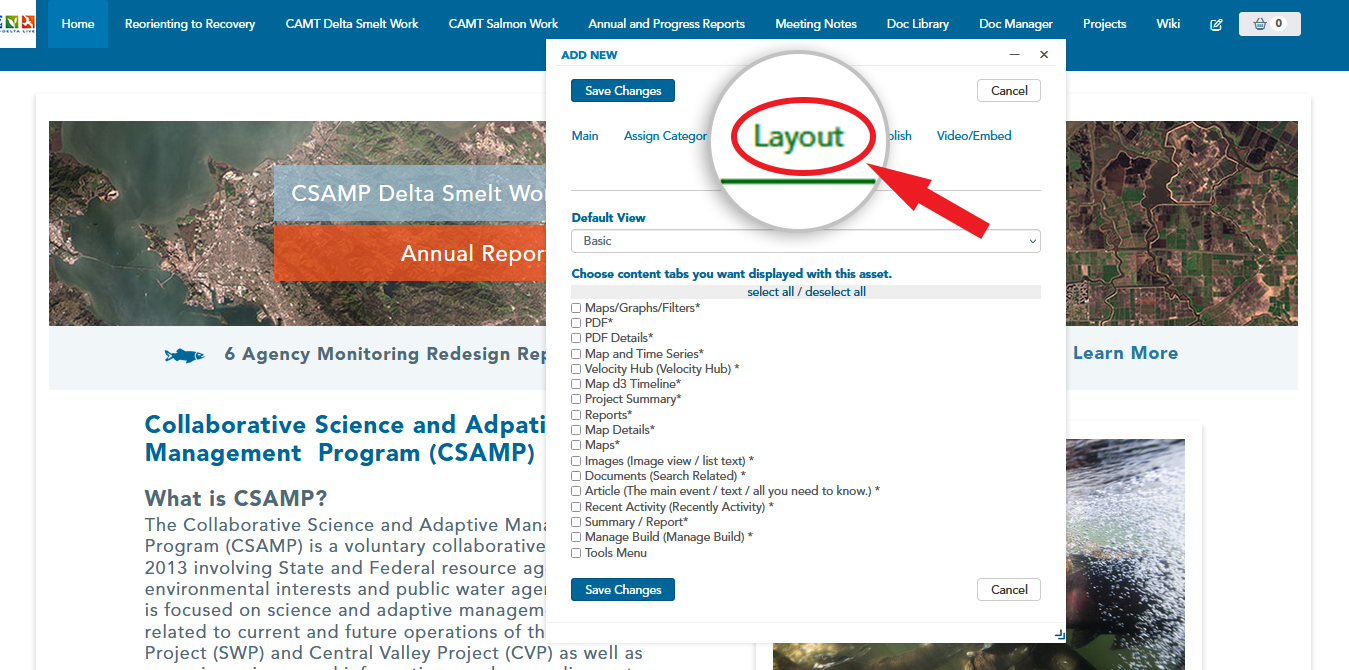Click the "Default View" label
Viewport: 1349px width, 670px height.
point(608,217)
